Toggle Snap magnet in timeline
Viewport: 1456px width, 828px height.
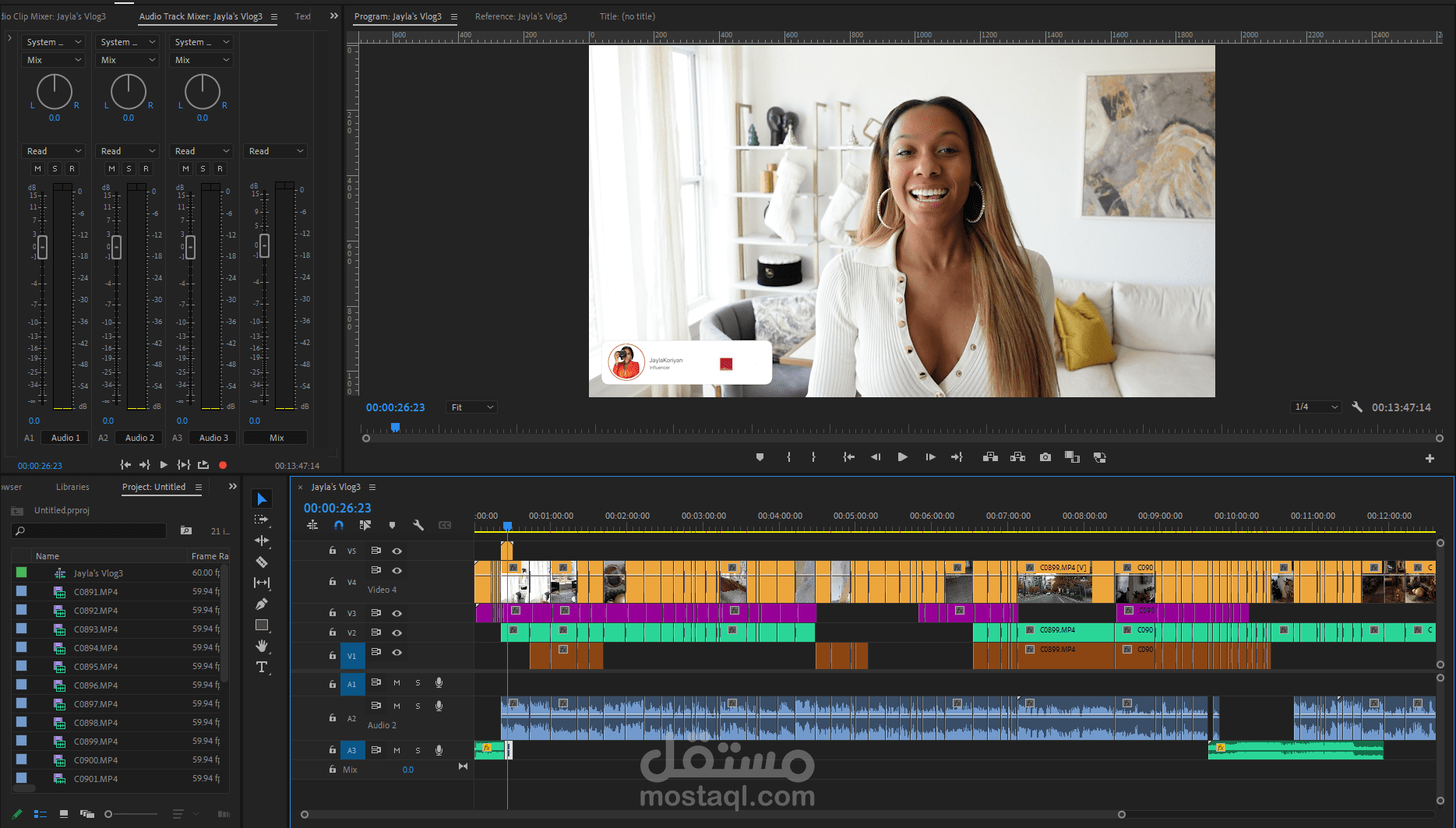(339, 526)
